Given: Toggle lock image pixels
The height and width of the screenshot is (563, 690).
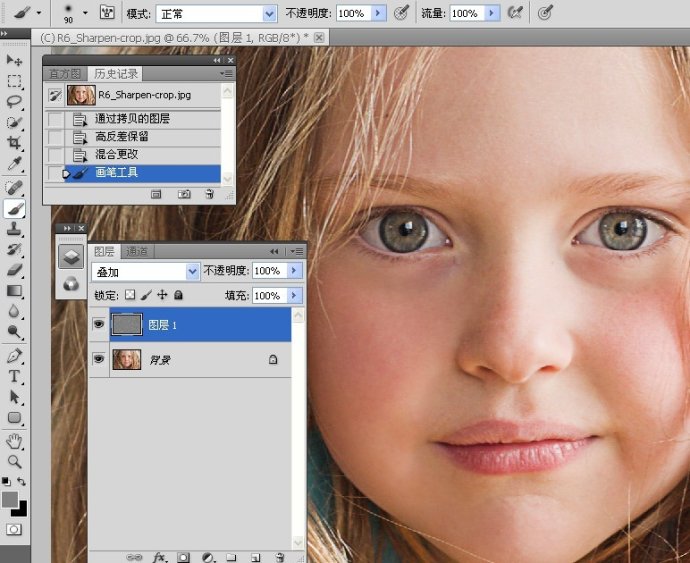Looking at the screenshot, I should click(x=146, y=294).
